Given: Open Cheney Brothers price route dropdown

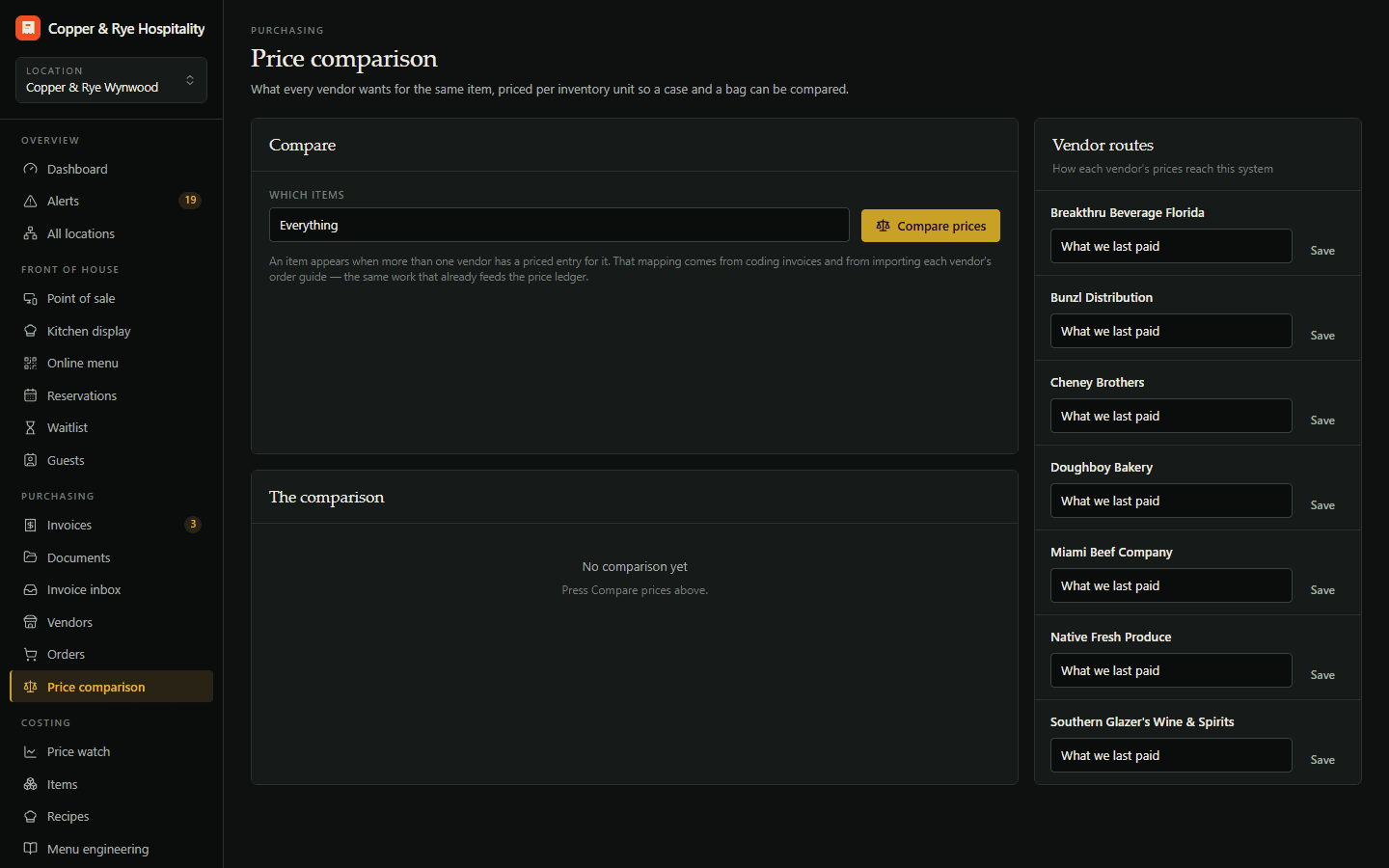Looking at the screenshot, I should (x=1171, y=416).
